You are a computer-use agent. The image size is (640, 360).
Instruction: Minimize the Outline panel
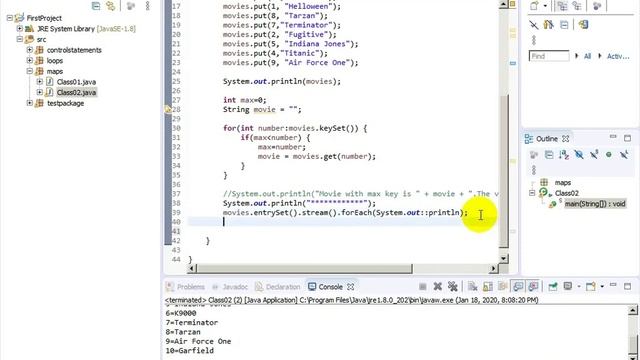pyautogui.click(x=613, y=137)
